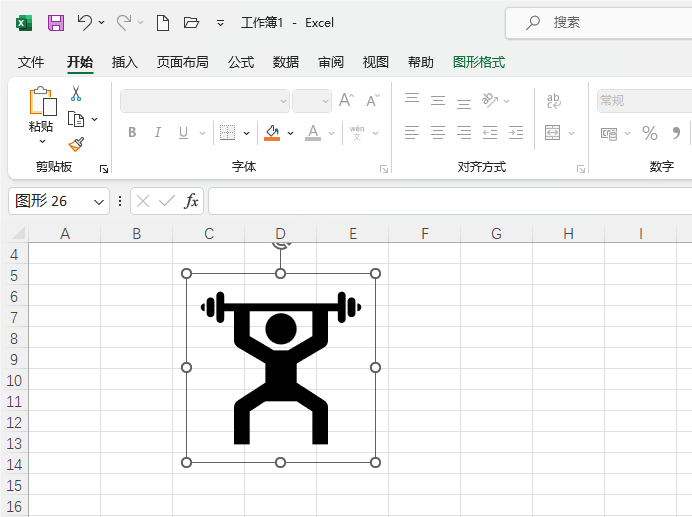Click the accounting number format icon
Image resolution: width=692 pixels, height=517 pixels.
609,133
